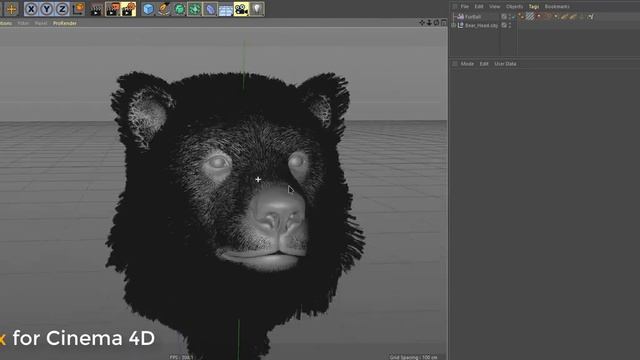Click Object Manager panel grip icon
The image size is (640, 360).
pos(455,7)
